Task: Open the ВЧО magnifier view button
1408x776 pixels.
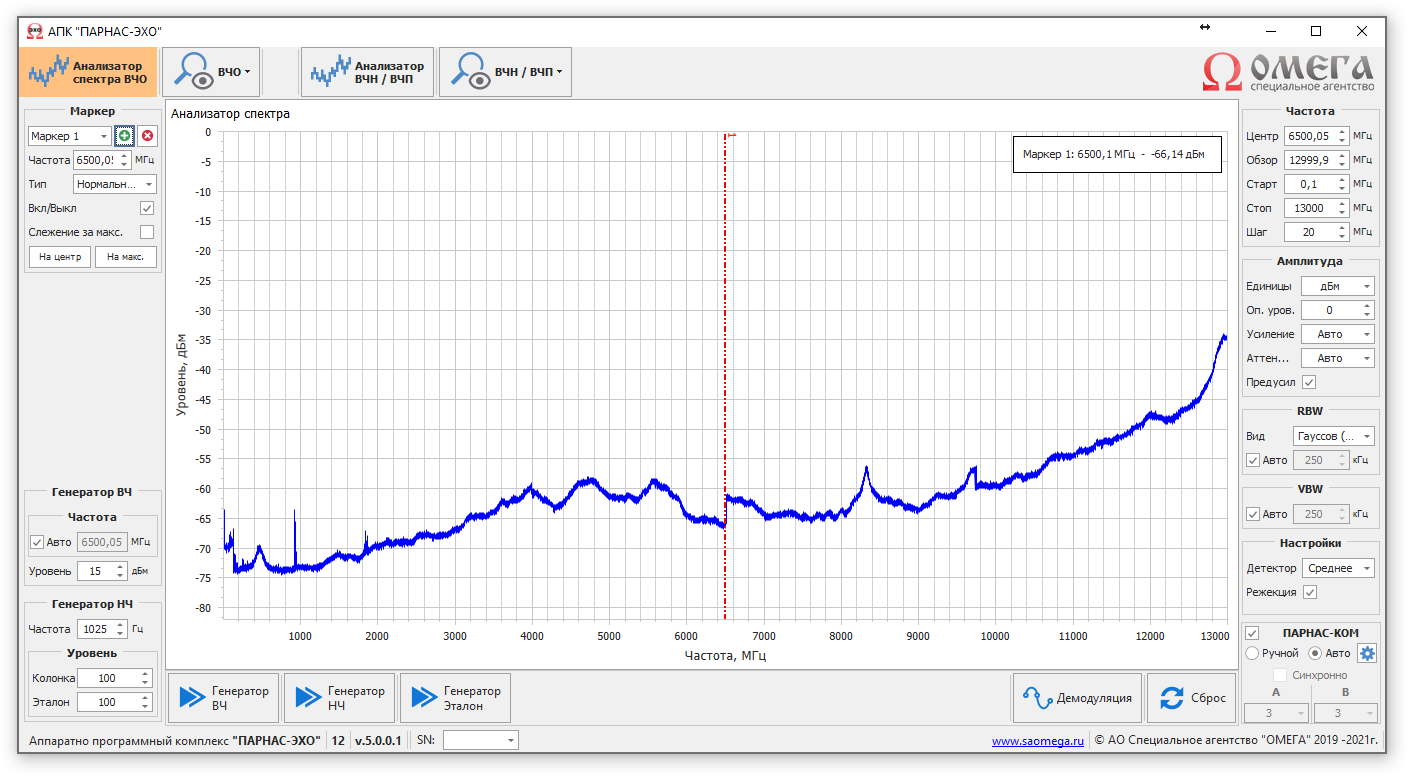Action: (x=211, y=72)
